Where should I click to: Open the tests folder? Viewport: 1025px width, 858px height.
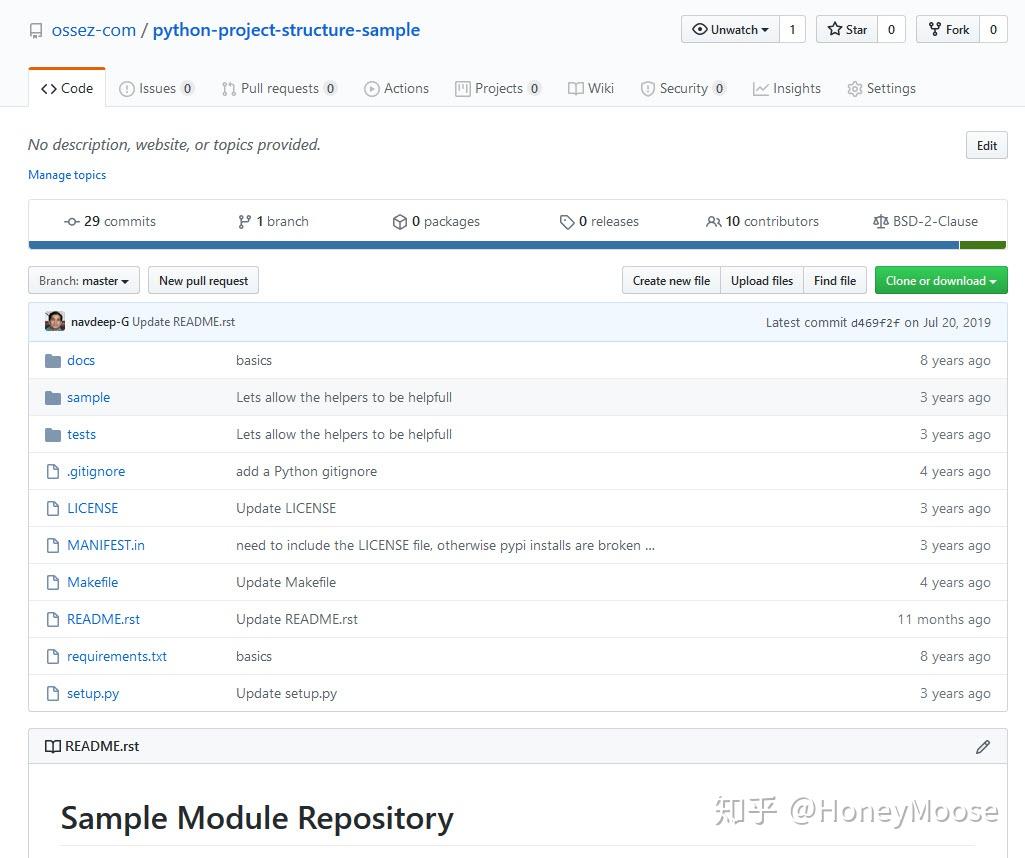pos(82,435)
